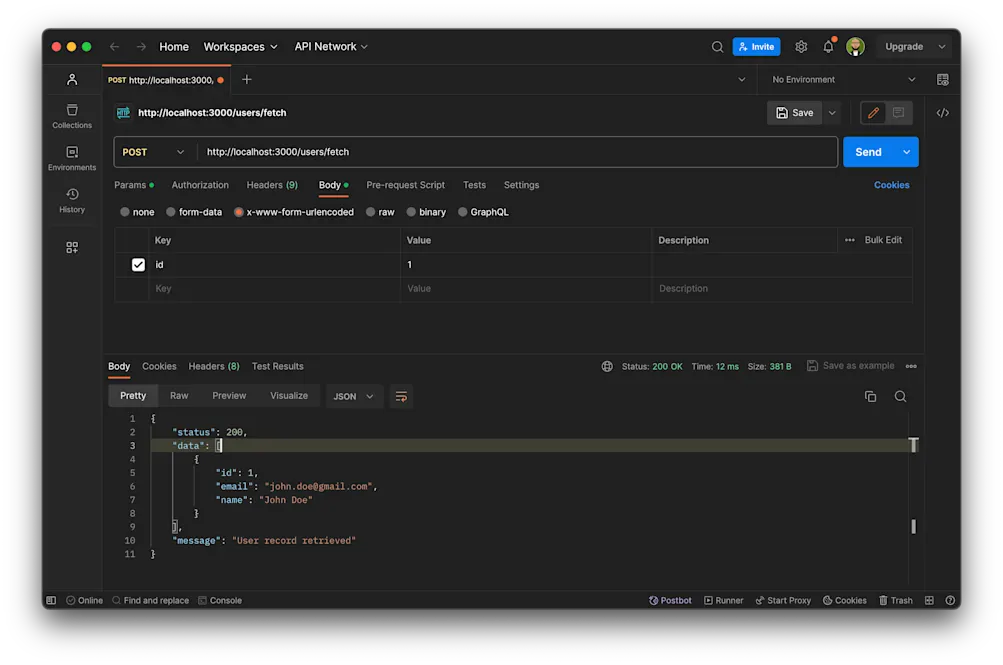Open the Environments sidebar panel

70,157
